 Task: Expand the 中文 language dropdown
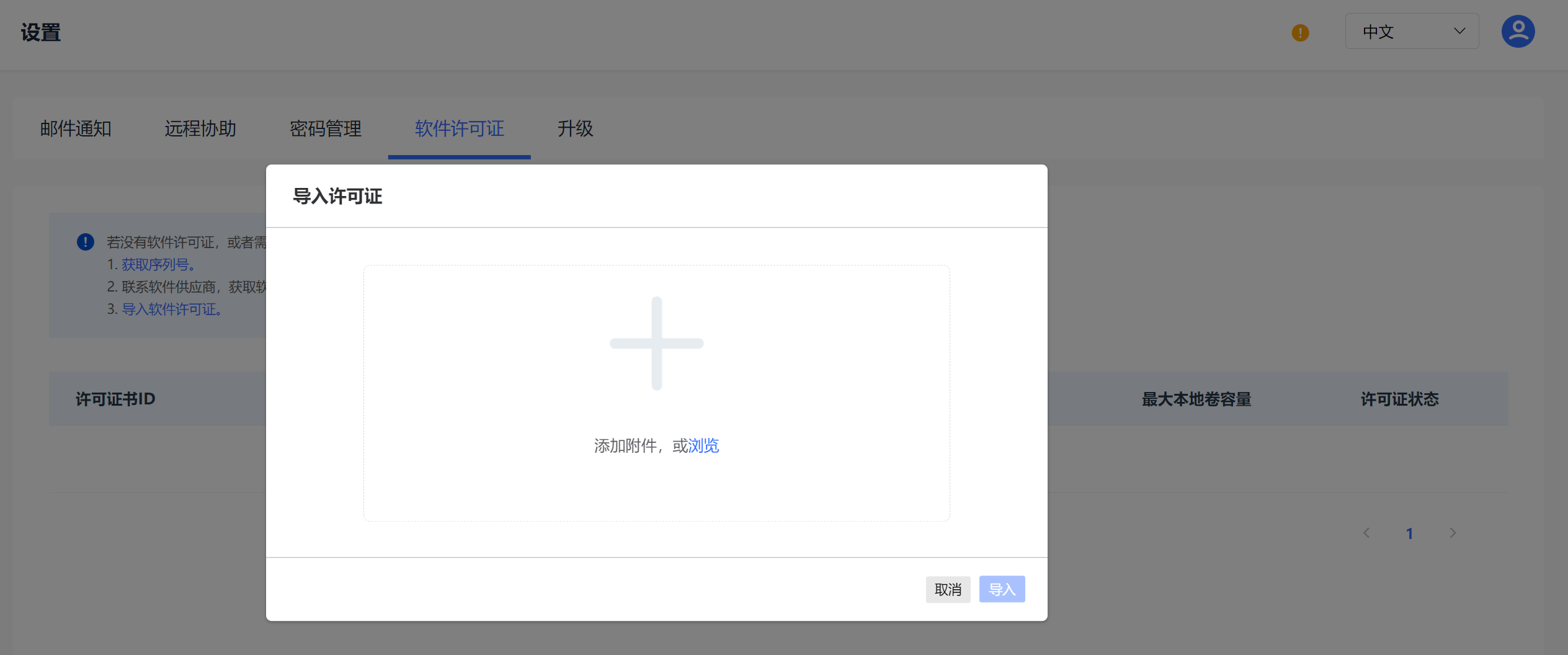tap(1412, 31)
